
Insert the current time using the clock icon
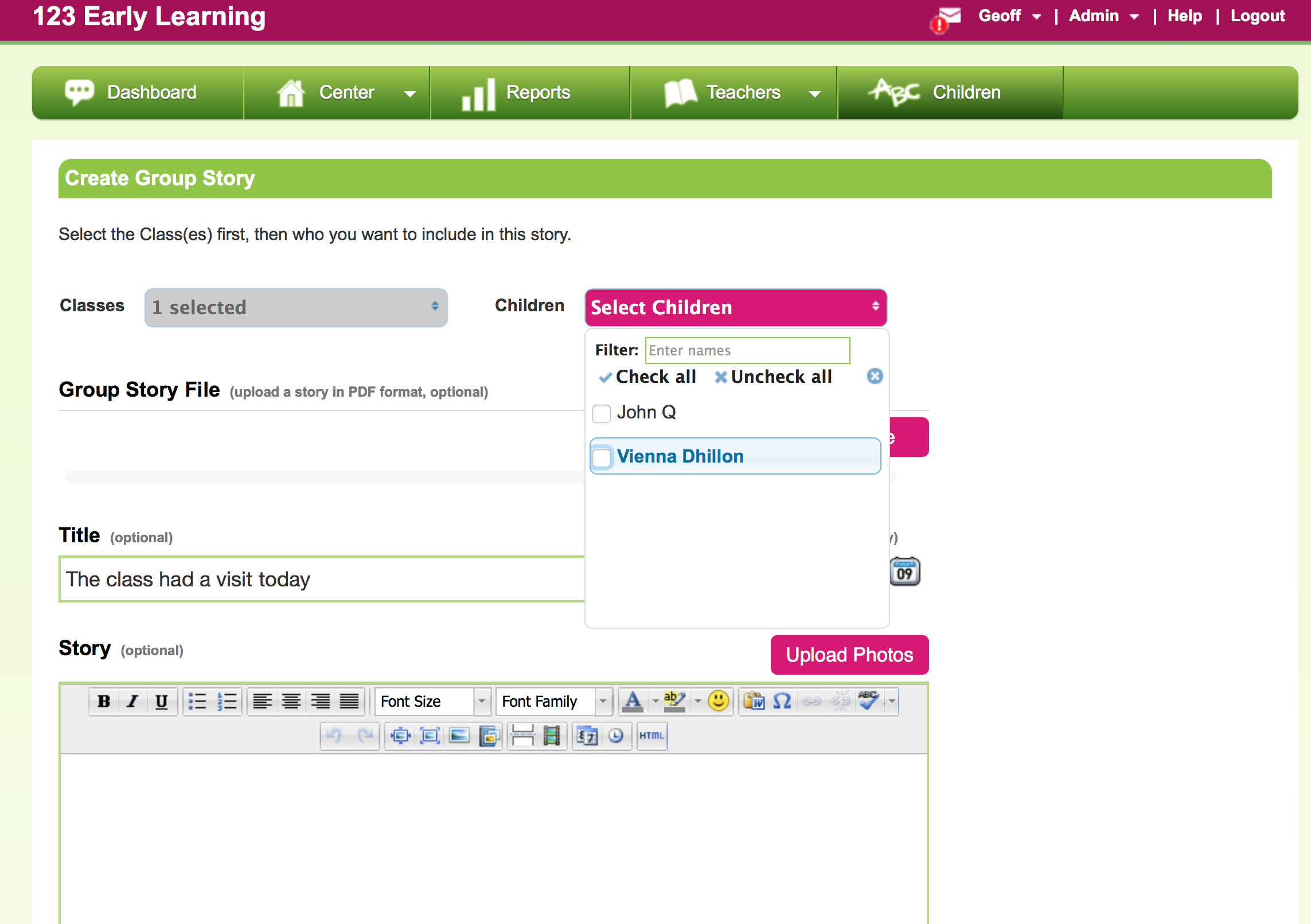click(x=617, y=737)
